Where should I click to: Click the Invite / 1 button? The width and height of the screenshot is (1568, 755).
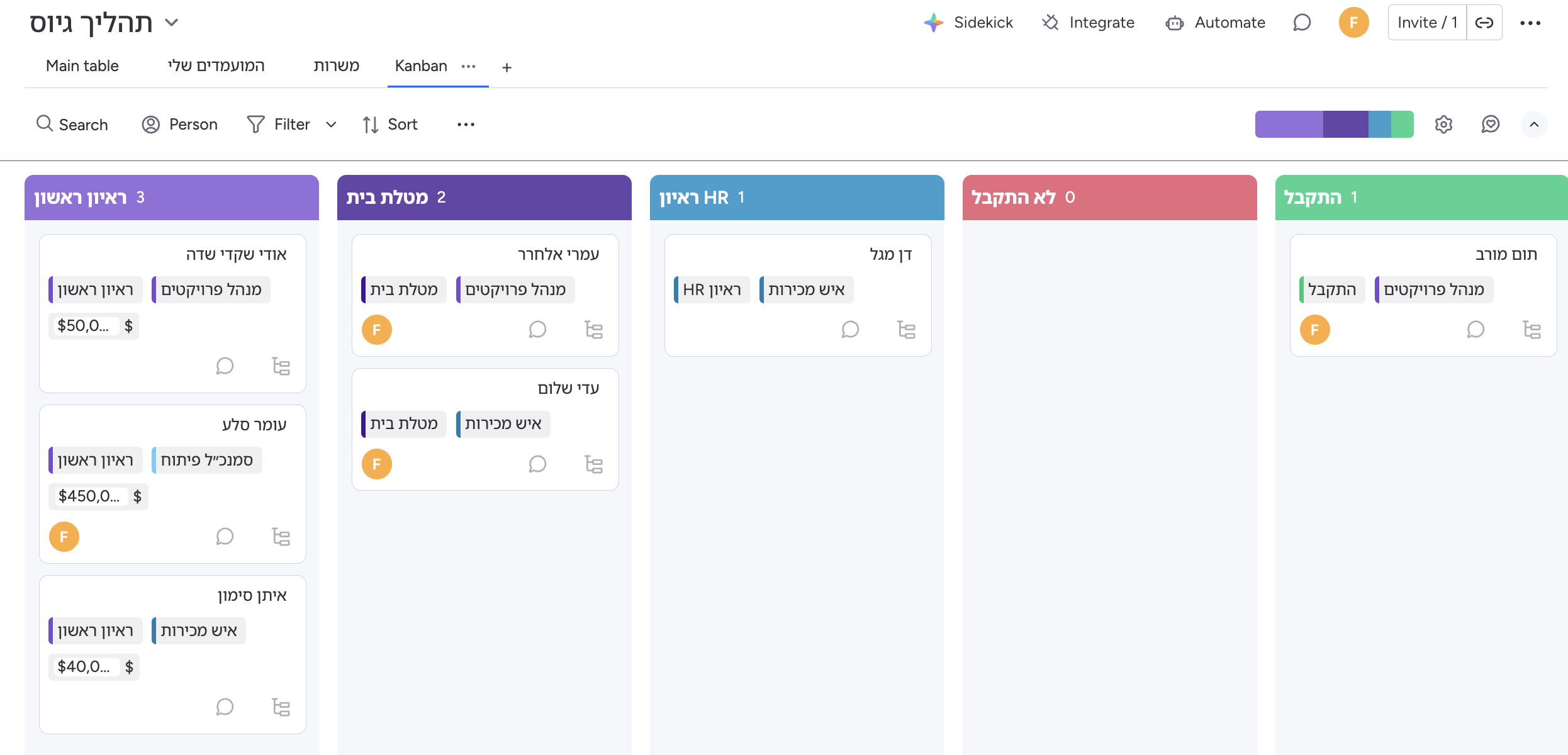click(1426, 22)
